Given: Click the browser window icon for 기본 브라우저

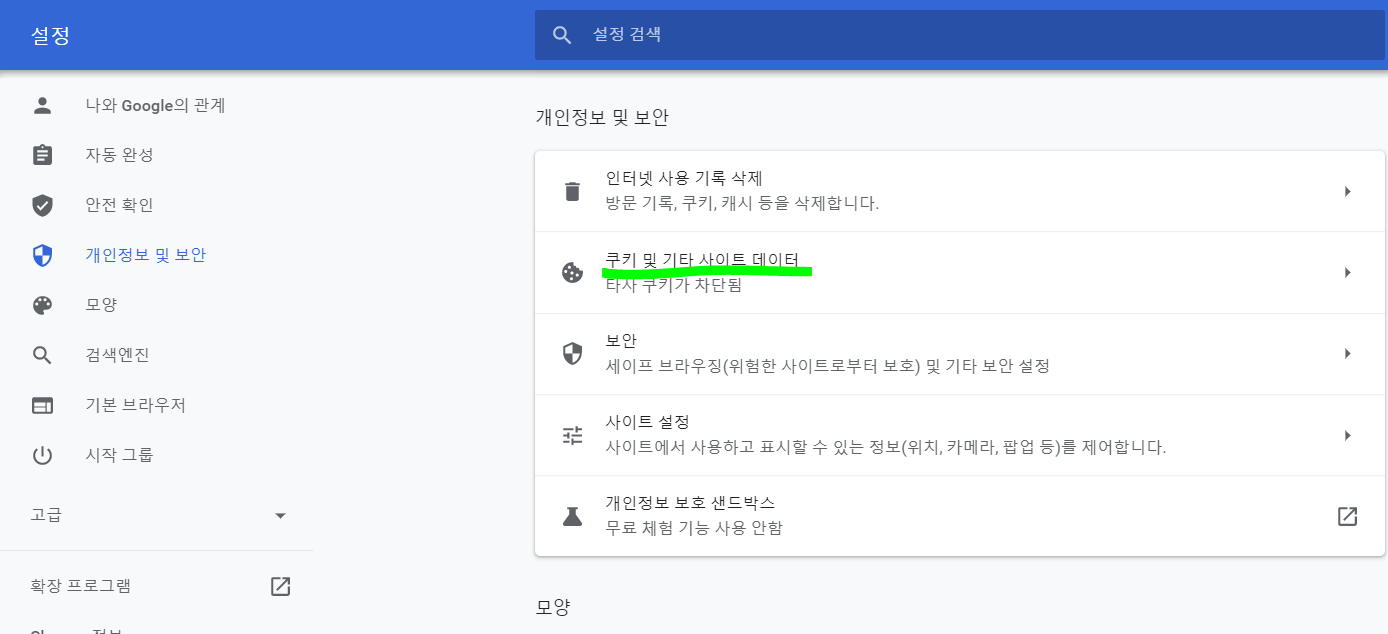Looking at the screenshot, I should pyautogui.click(x=42, y=405).
